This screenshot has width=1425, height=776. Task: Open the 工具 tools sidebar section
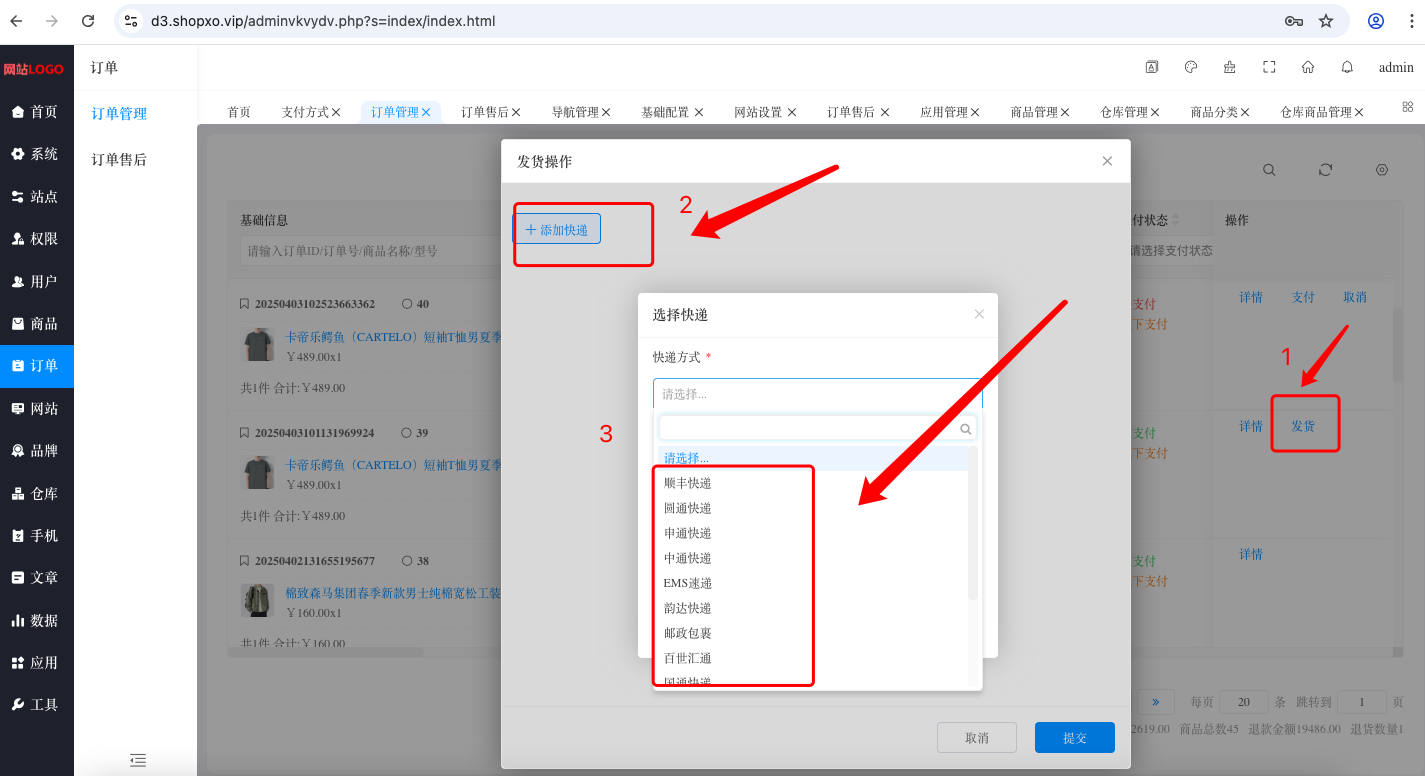[x=36, y=705]
